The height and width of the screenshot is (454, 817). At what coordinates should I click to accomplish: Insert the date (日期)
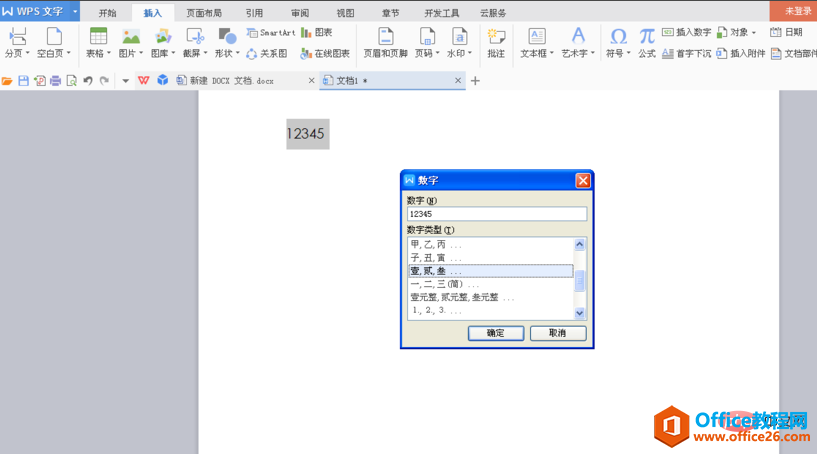[x=786, y=32]
